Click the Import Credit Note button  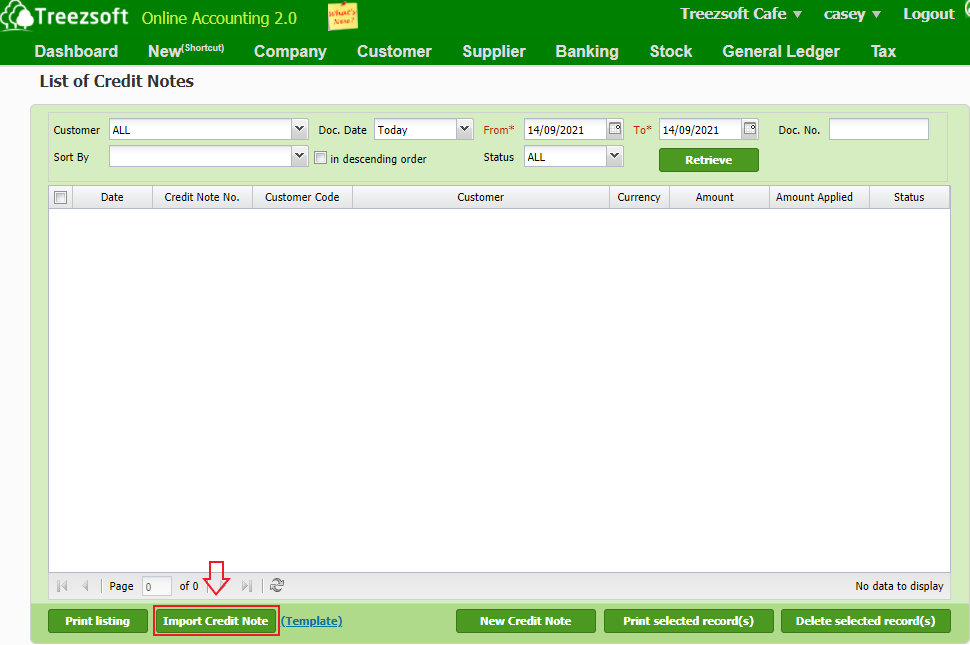216,621
